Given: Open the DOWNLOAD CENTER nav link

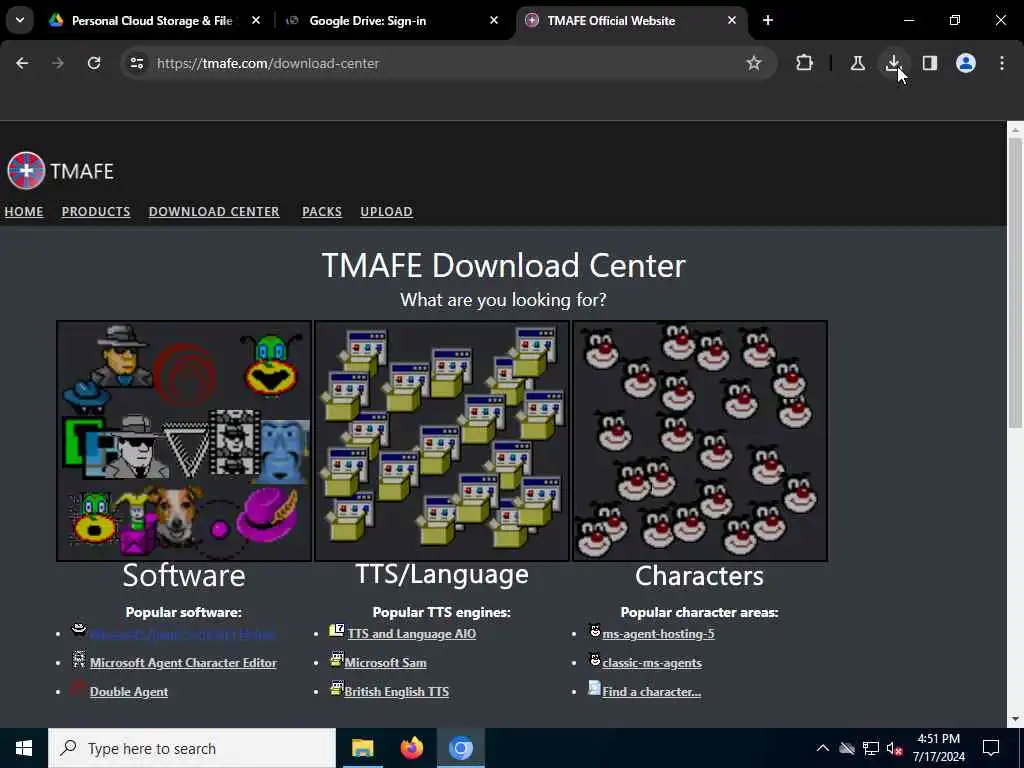Looking at the screenshot, I should 214,212.
